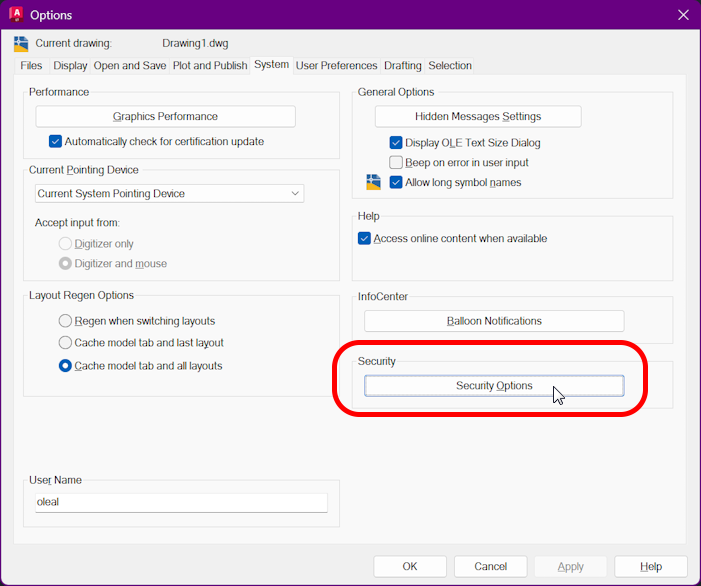Click the drawing icon beside Allow long symbol names
Image resolution: width=701 pixels, height=586 pixels.
pos(373,182)
